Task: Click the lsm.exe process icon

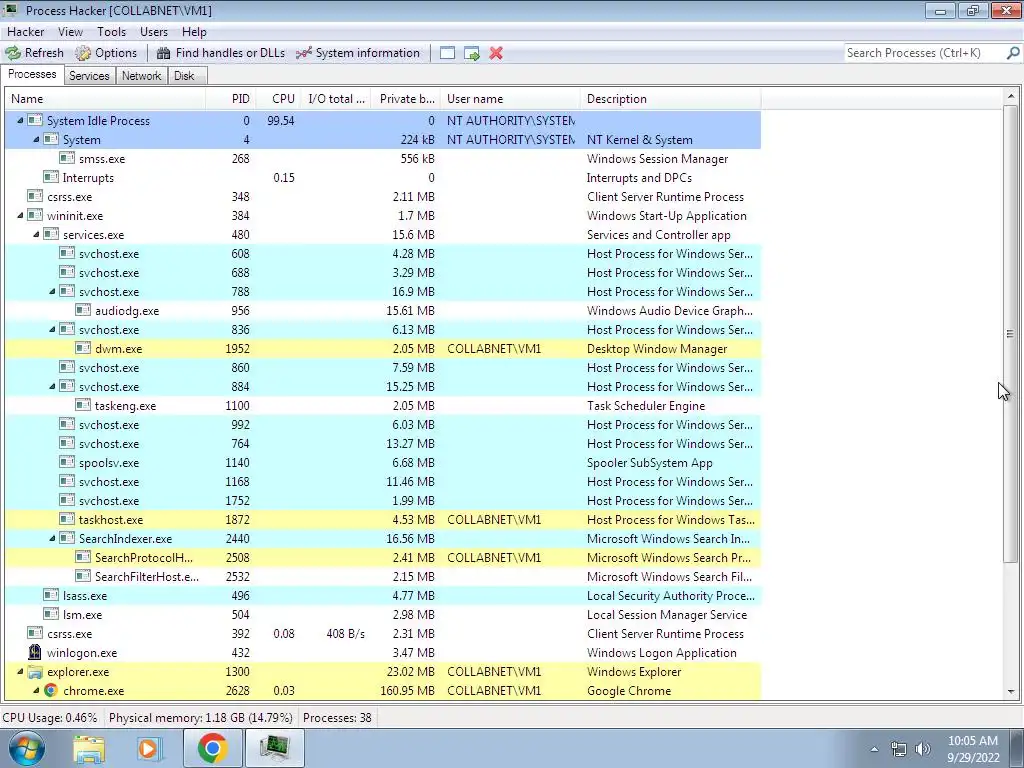Action: 51,614
